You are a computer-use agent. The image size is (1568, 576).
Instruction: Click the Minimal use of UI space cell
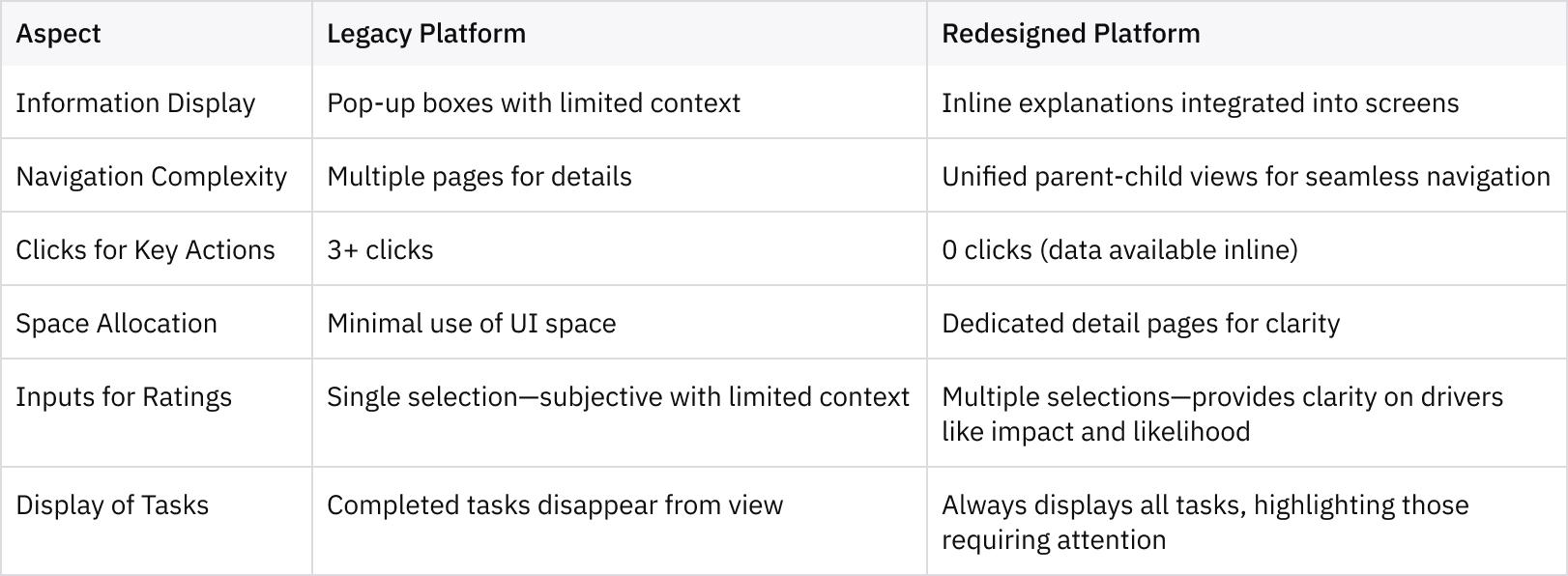click(619, 323)
